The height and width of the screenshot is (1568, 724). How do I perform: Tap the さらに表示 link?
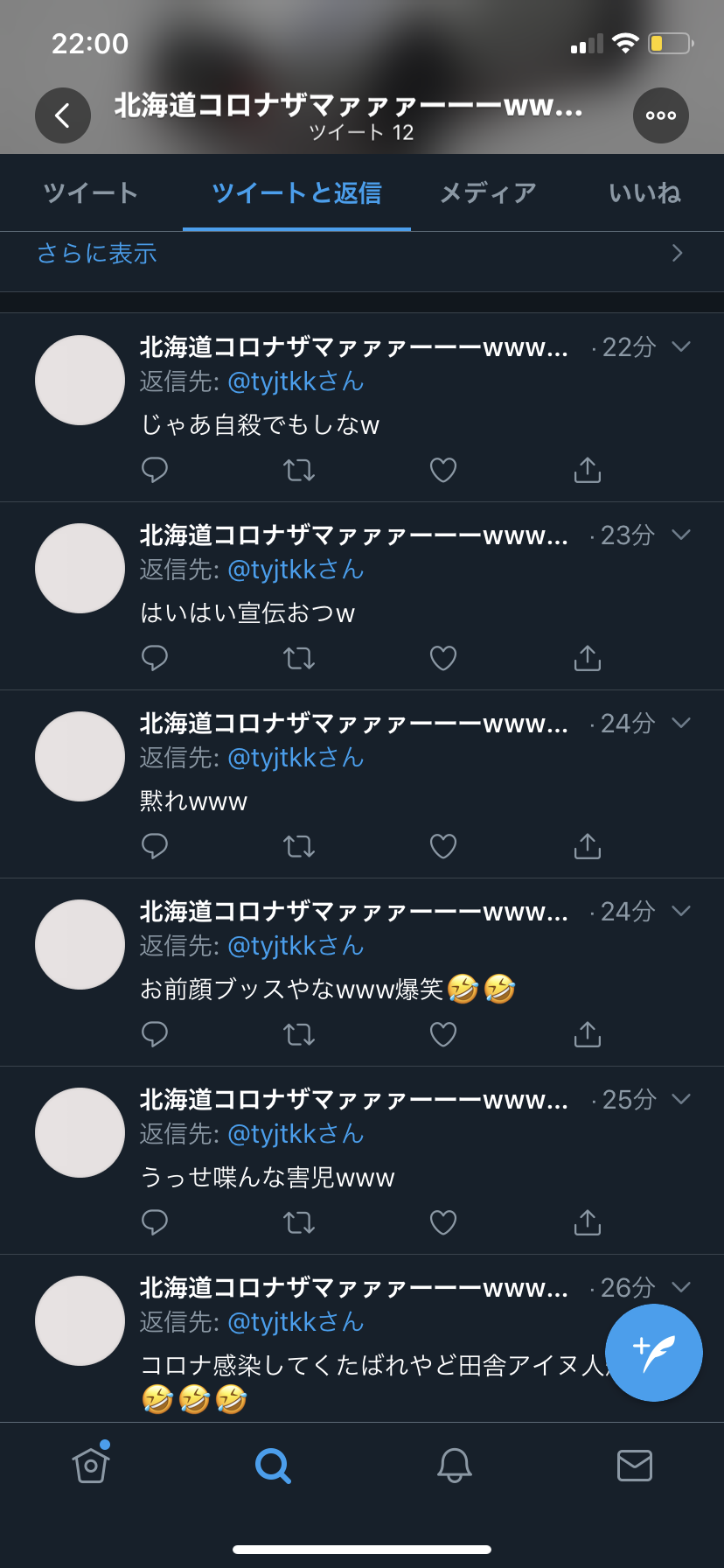tap(97, 253)
